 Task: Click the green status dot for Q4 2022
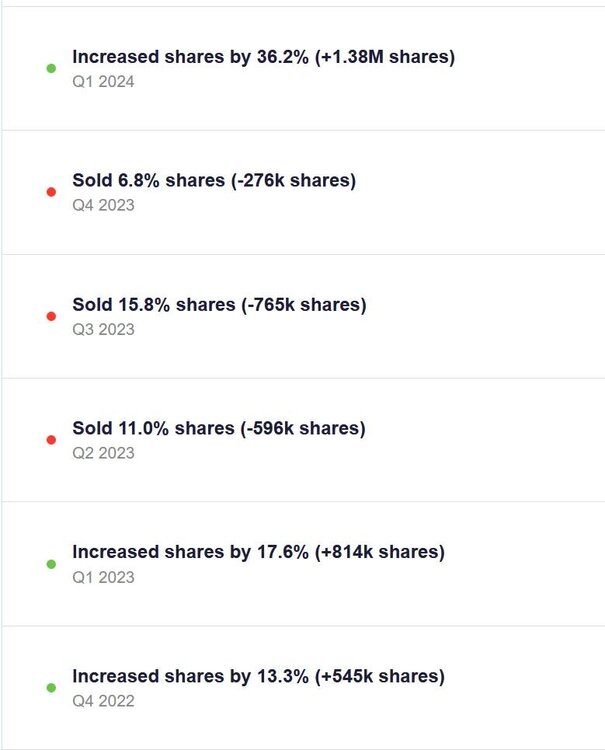[51, 688]
